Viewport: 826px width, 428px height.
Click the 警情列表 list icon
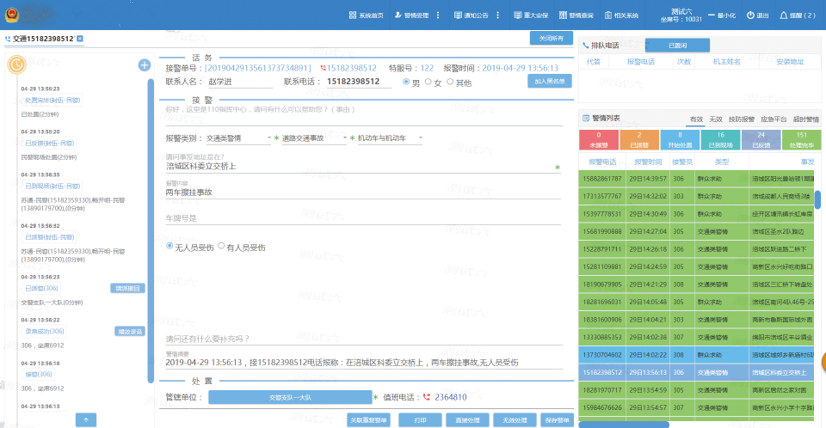[x=586, y=119]
